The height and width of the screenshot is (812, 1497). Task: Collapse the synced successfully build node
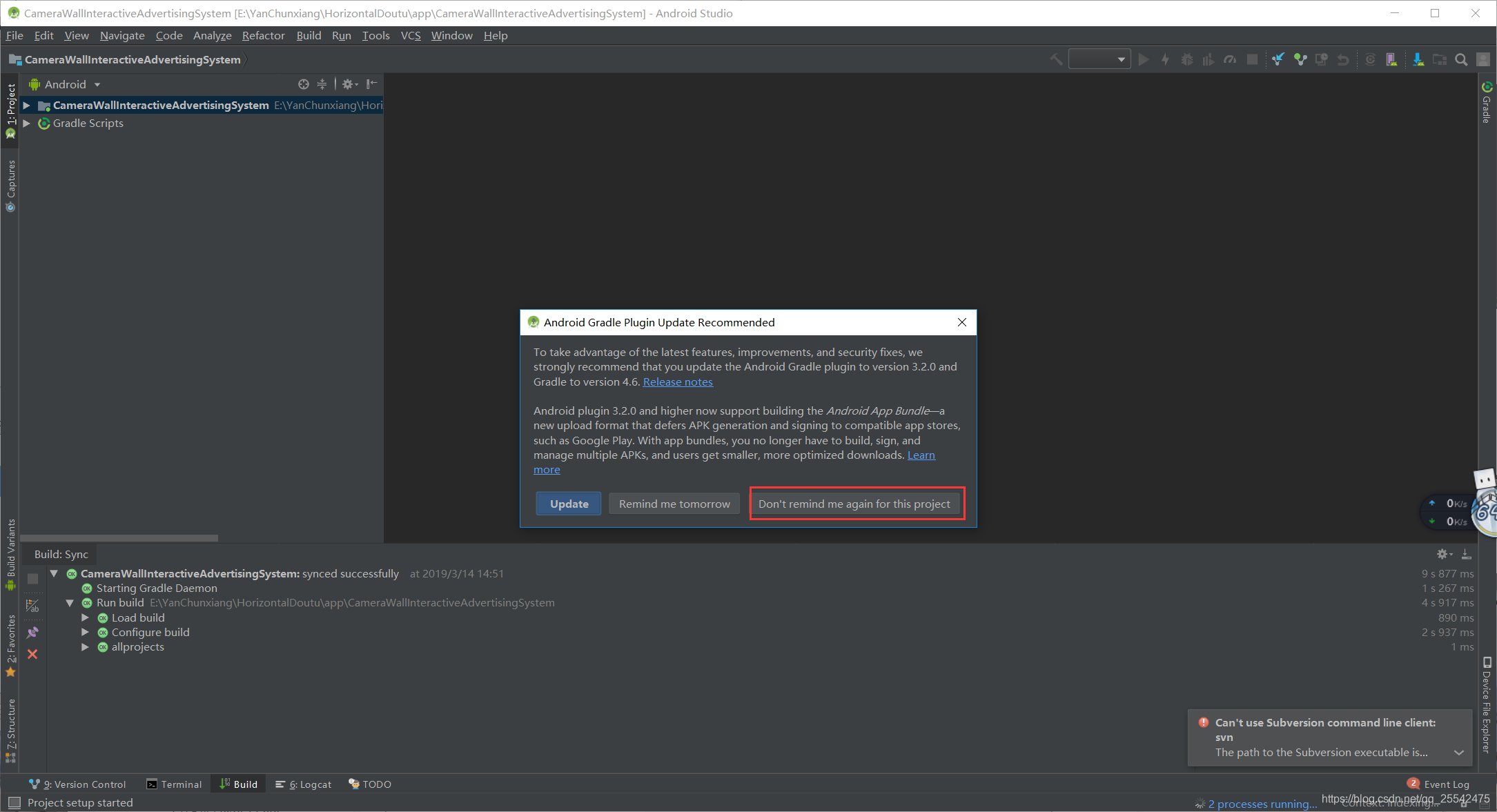[54, 573]
